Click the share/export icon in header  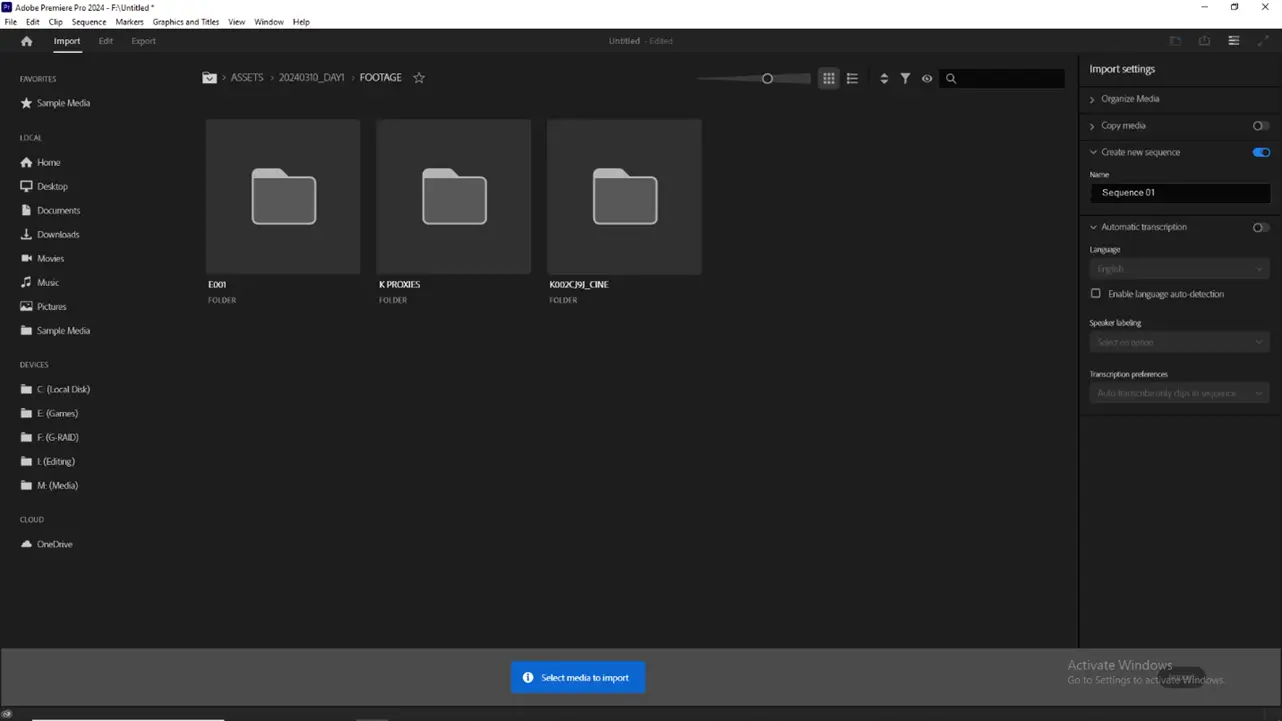pos(1204,41)
